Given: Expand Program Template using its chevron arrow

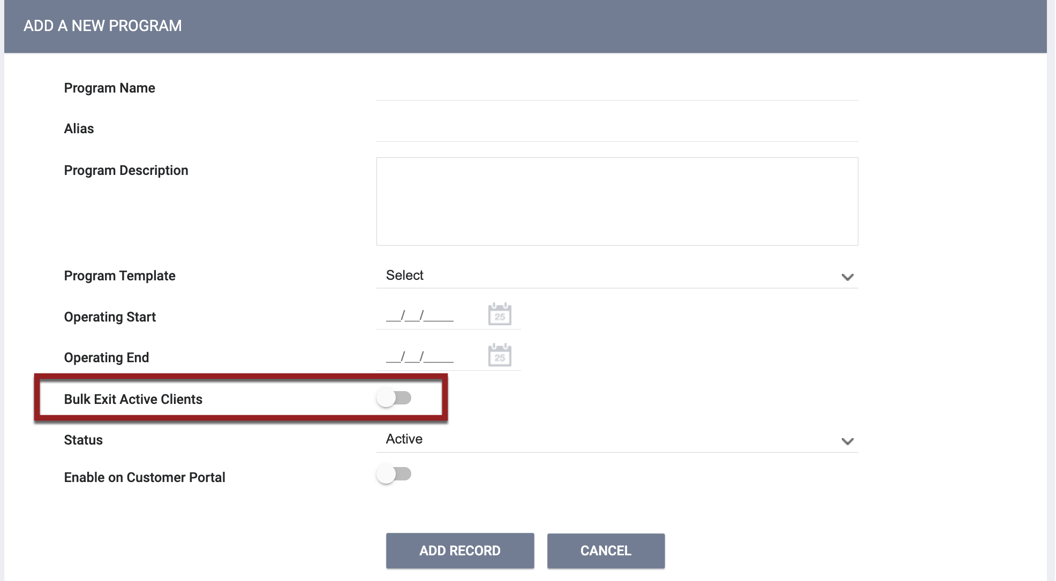Looking at the screenshot, I should 847,275.
